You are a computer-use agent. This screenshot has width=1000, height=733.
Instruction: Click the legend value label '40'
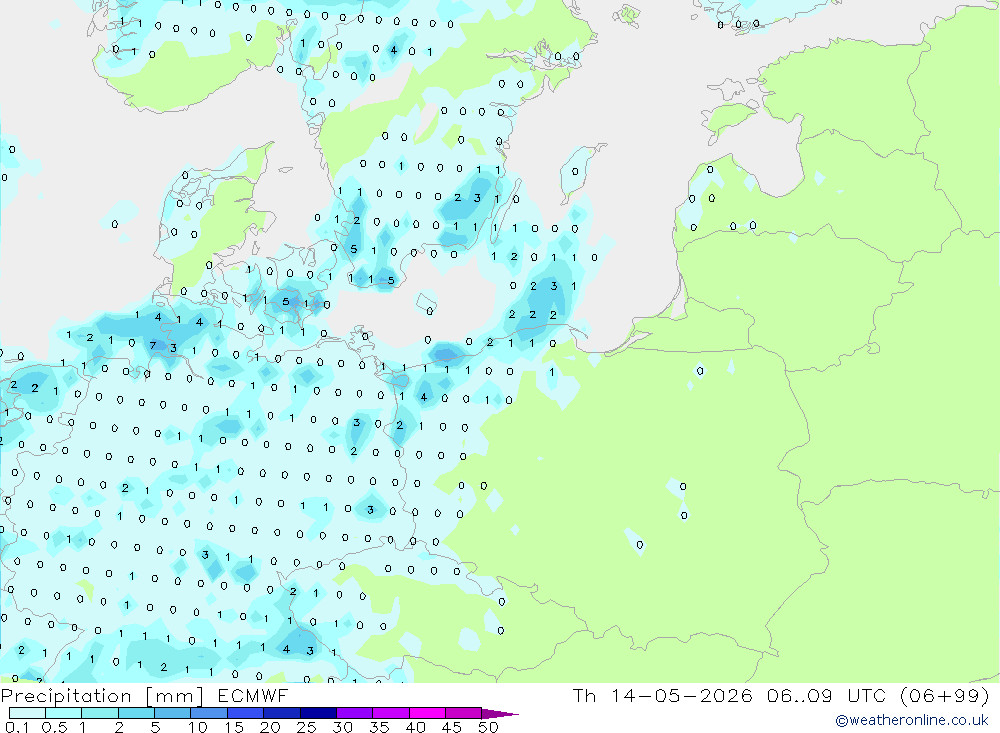click(415, 727)
